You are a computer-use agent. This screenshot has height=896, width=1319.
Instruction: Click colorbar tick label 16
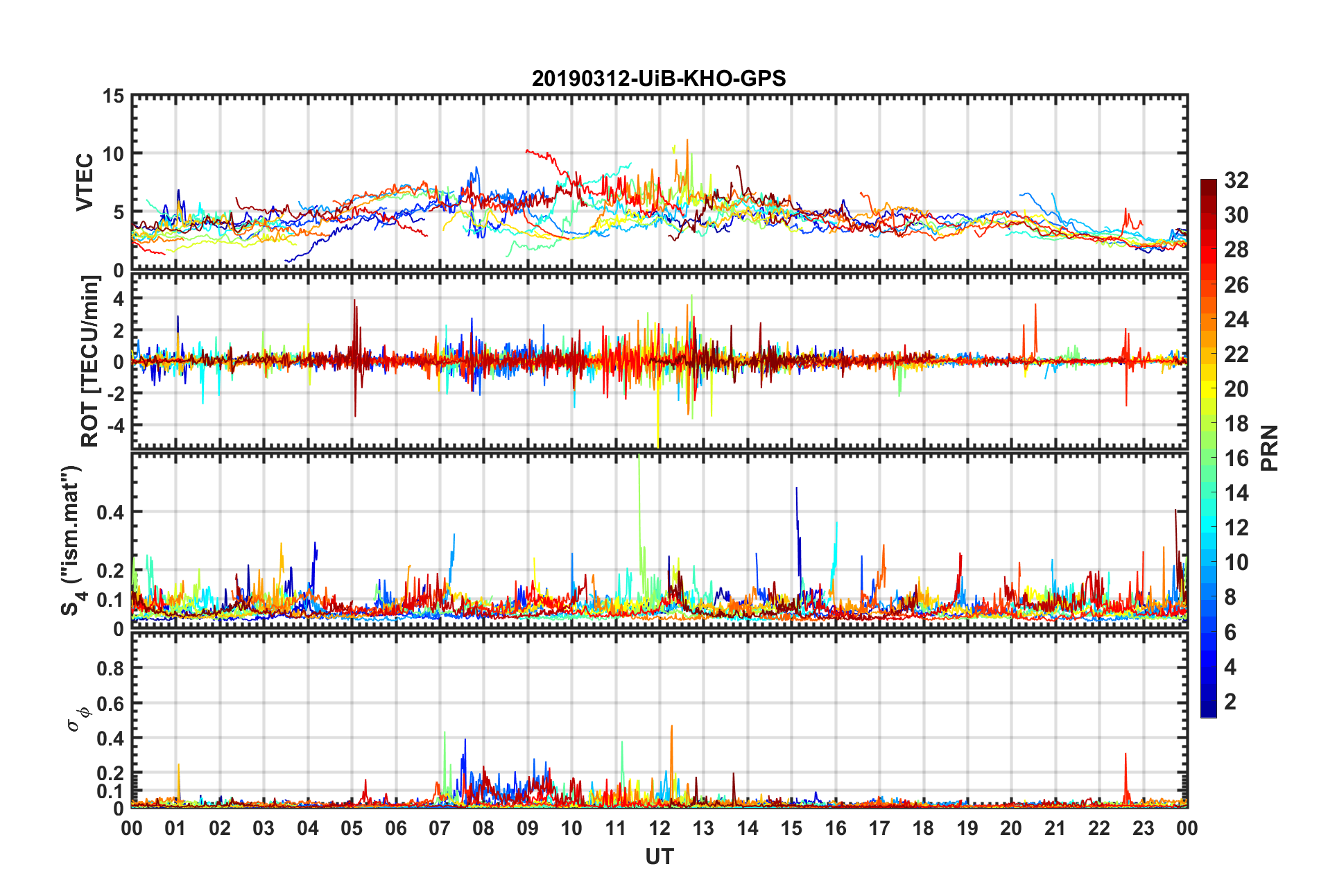click(x=1236, y=458)
